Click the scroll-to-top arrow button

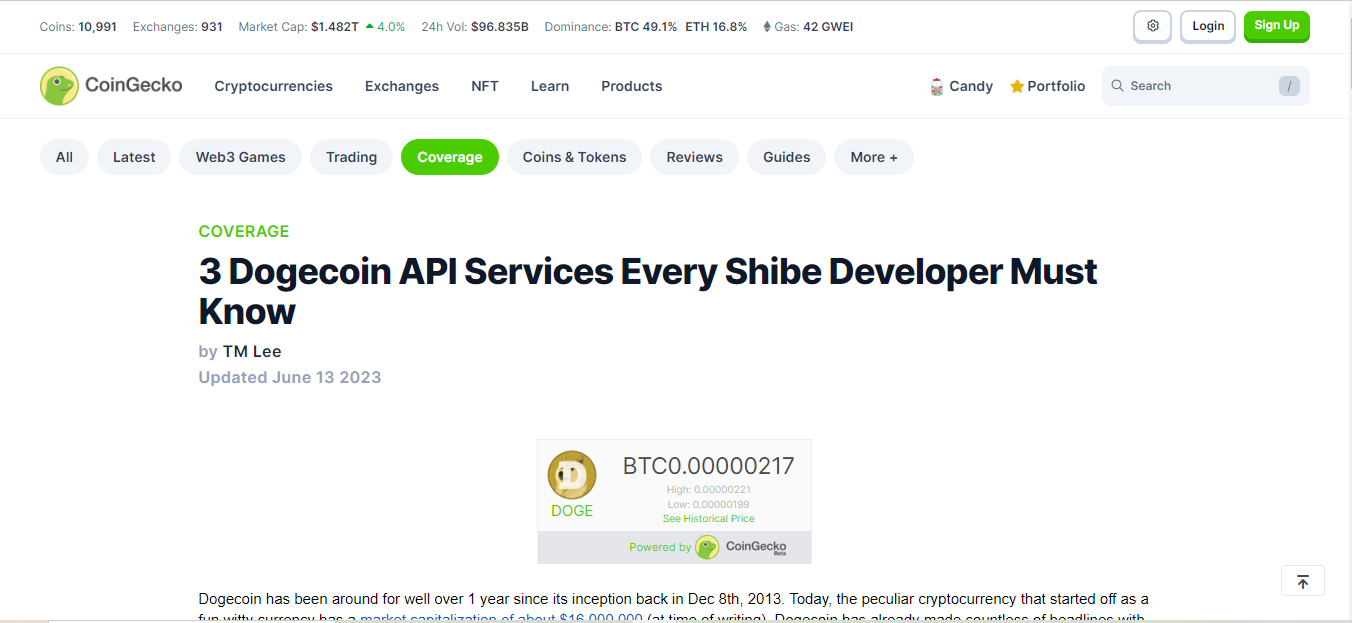(1302, 580)
